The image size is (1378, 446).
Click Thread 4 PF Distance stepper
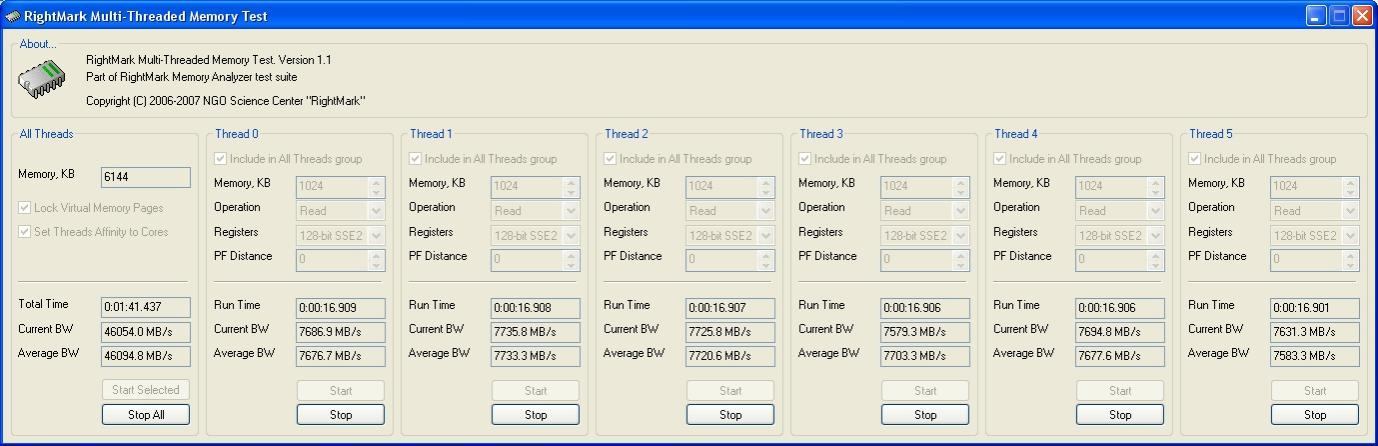[1156, 260]
